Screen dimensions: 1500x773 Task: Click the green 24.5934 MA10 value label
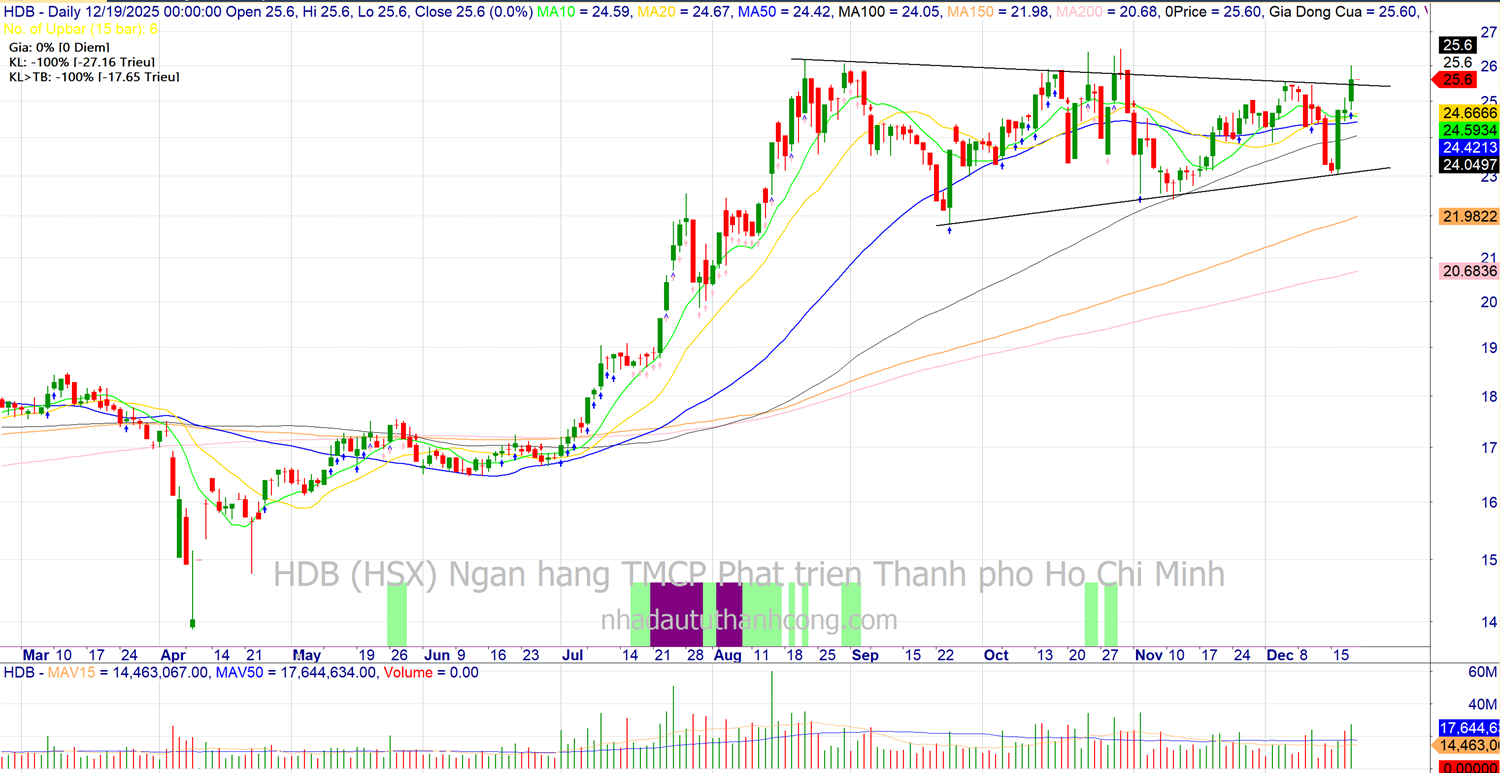[x=1468, y=130]
